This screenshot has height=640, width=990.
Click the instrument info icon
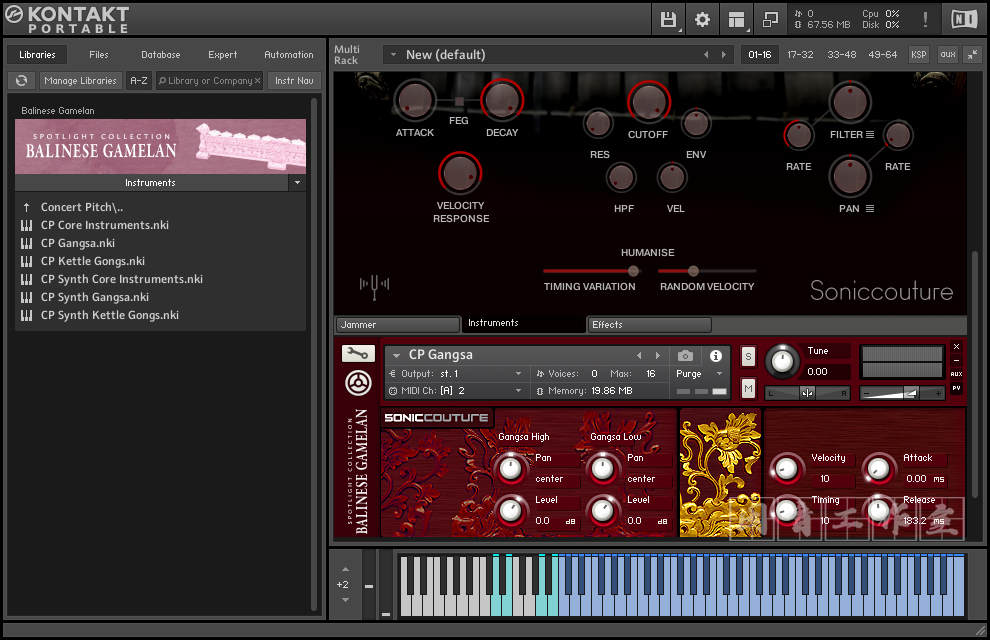click(x=716, y=356)
